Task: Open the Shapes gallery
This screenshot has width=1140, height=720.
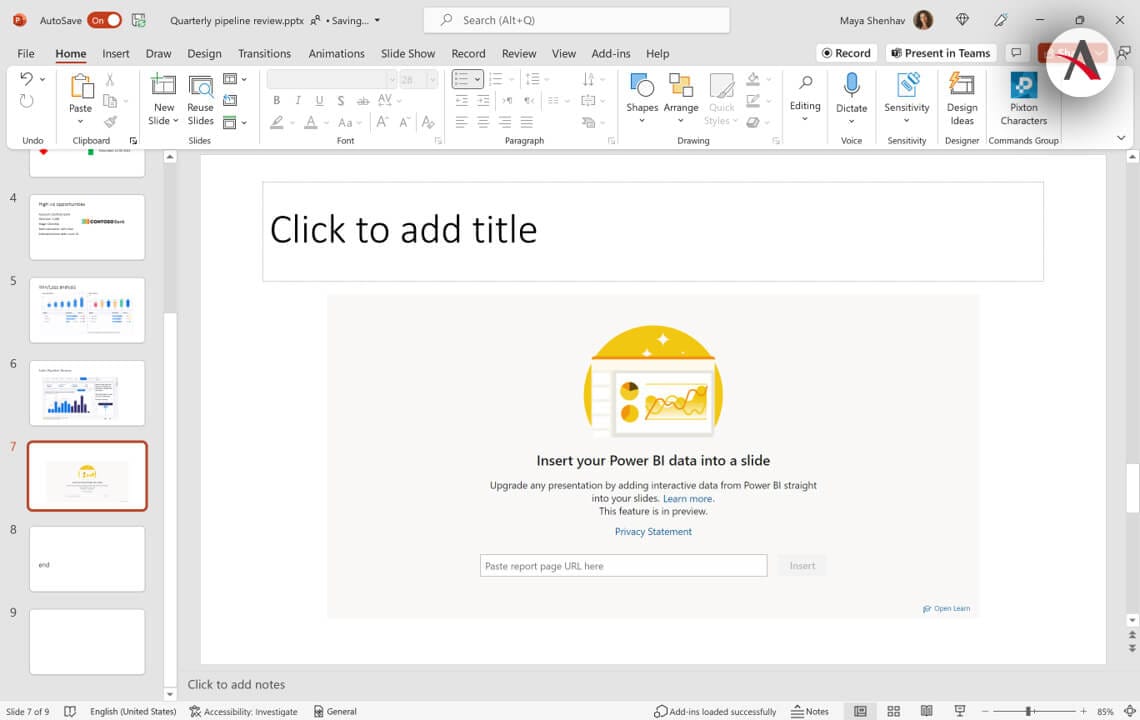Action: (642, 98)
